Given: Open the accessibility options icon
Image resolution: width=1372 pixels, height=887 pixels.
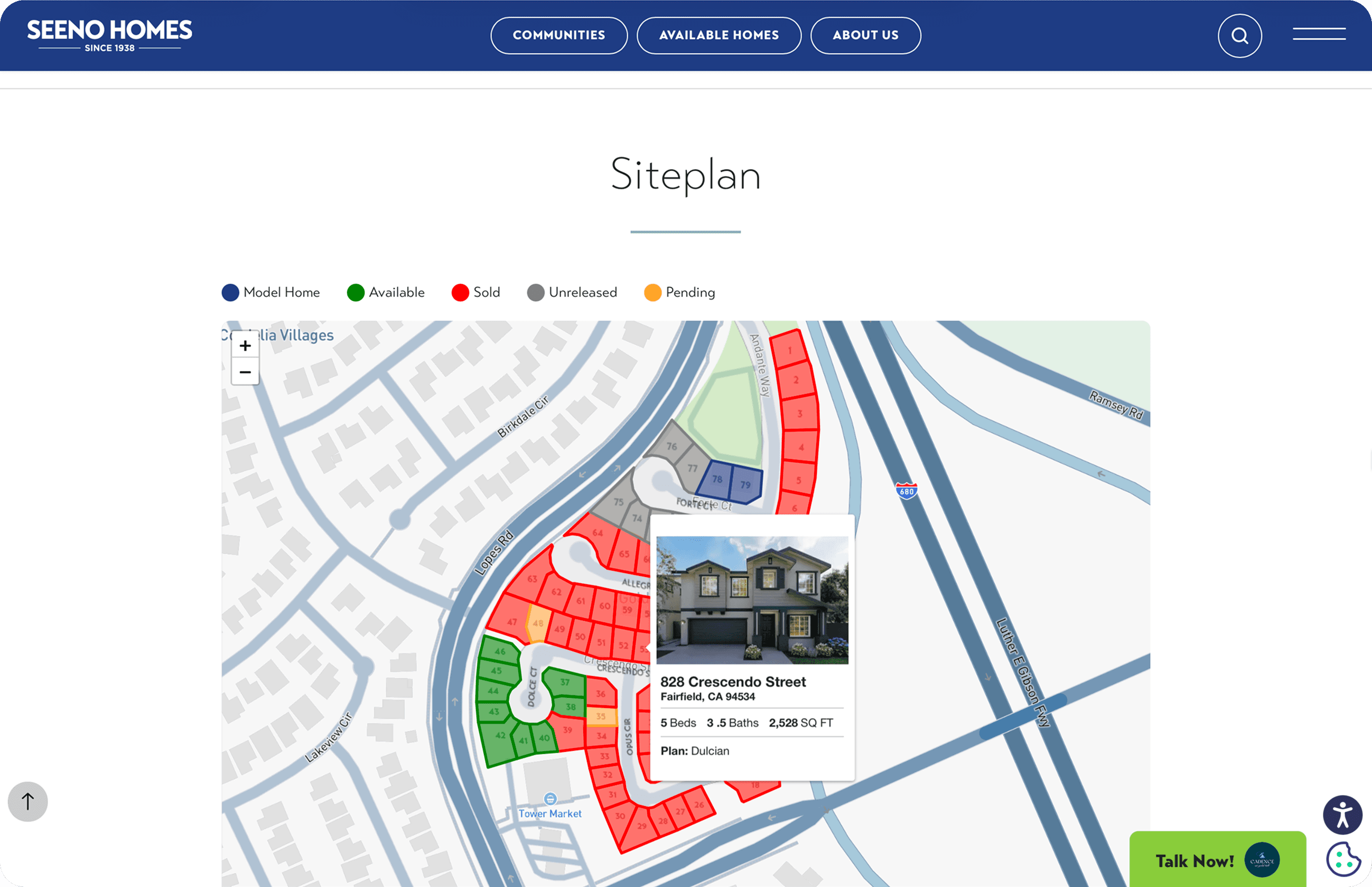Looking at the screenshot, I should [1341, 815].
